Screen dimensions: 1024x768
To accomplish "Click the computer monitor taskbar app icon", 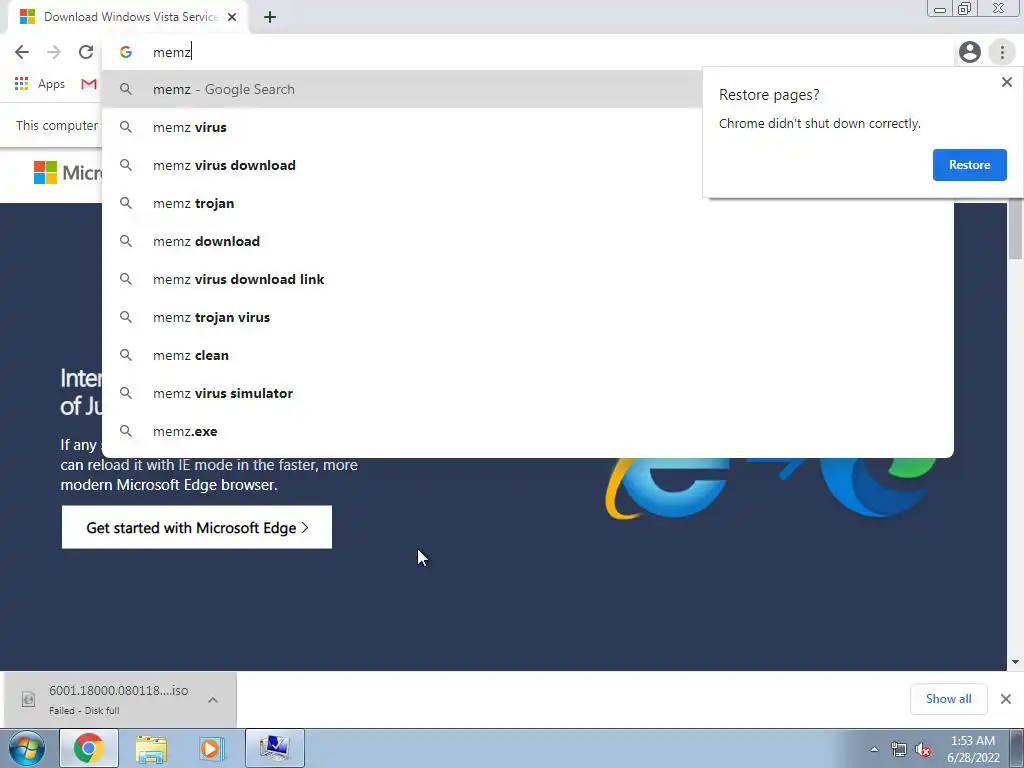I will click(274, 748).
